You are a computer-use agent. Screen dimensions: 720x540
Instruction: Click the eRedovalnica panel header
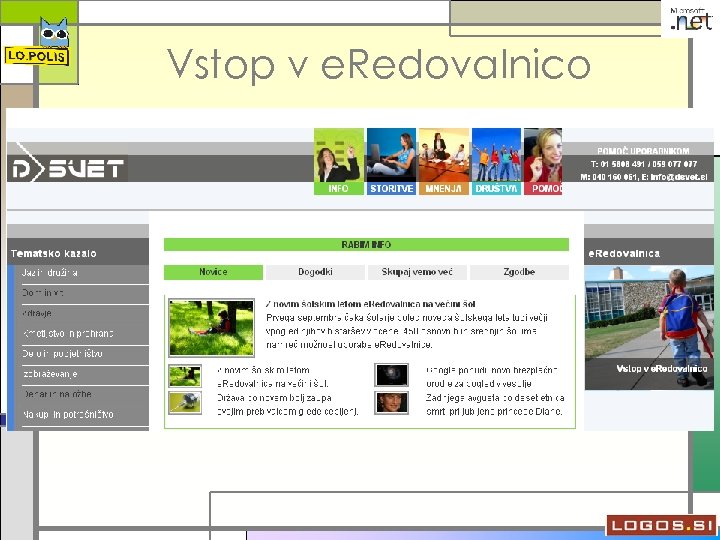pyautogui.click(x=649, y=253)
